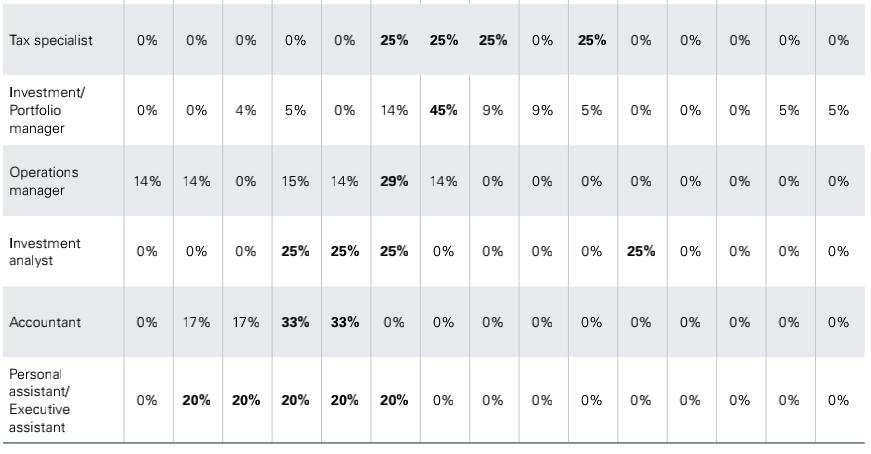Click the bold 29% cell in Operations manager row
This screenshot has height=454, width=871.
(394, 181)
